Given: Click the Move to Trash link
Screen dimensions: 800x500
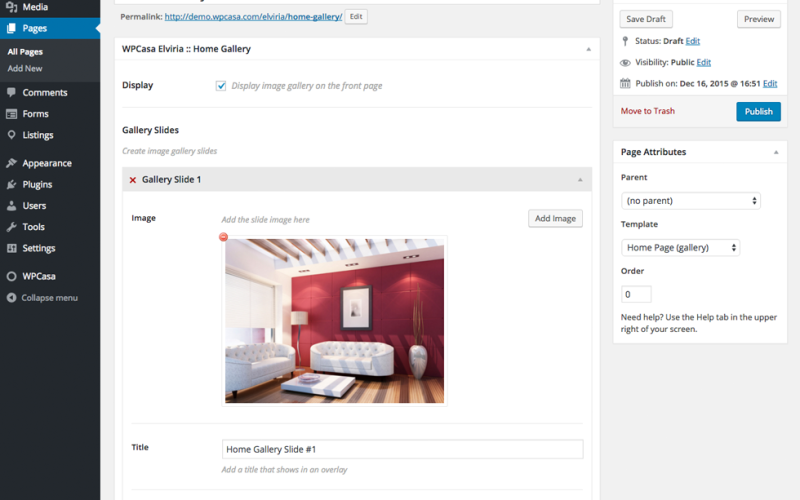Looking at the screenshot, I should pyautogui.click(x=647, y=111).
